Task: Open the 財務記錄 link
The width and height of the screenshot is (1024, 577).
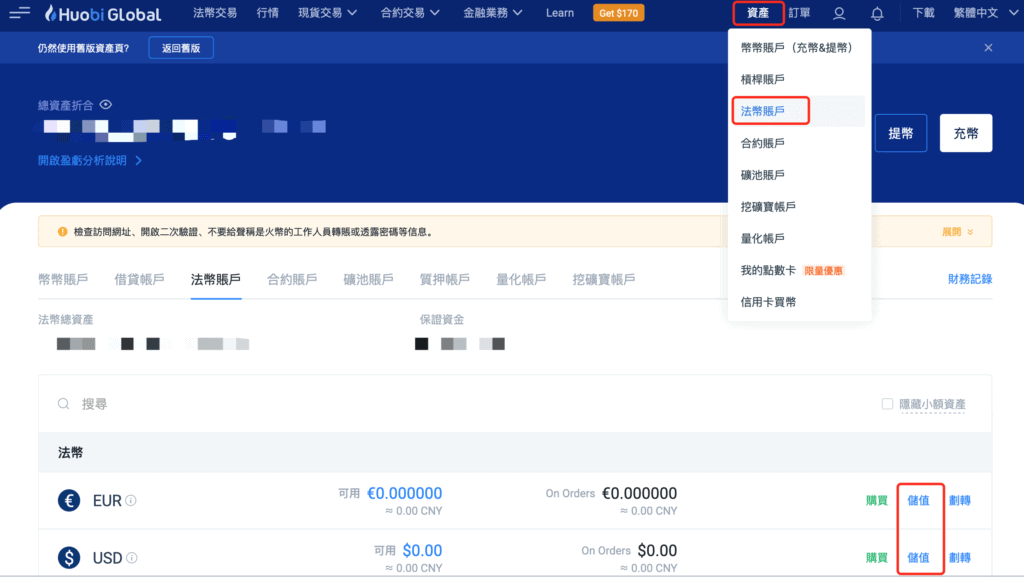Action: [x=970, y=279]
